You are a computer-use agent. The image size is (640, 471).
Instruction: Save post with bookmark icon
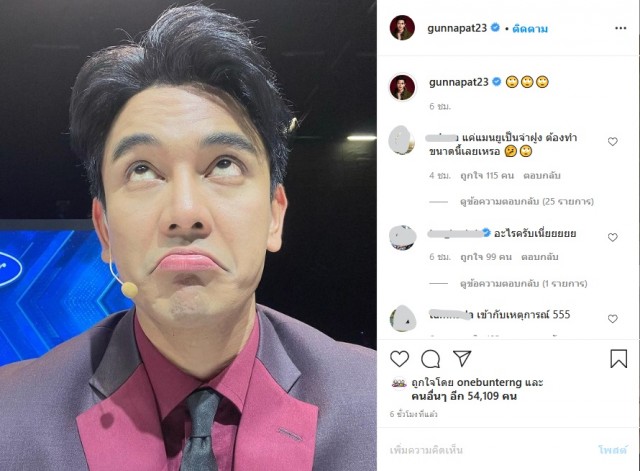click(618, 358)
